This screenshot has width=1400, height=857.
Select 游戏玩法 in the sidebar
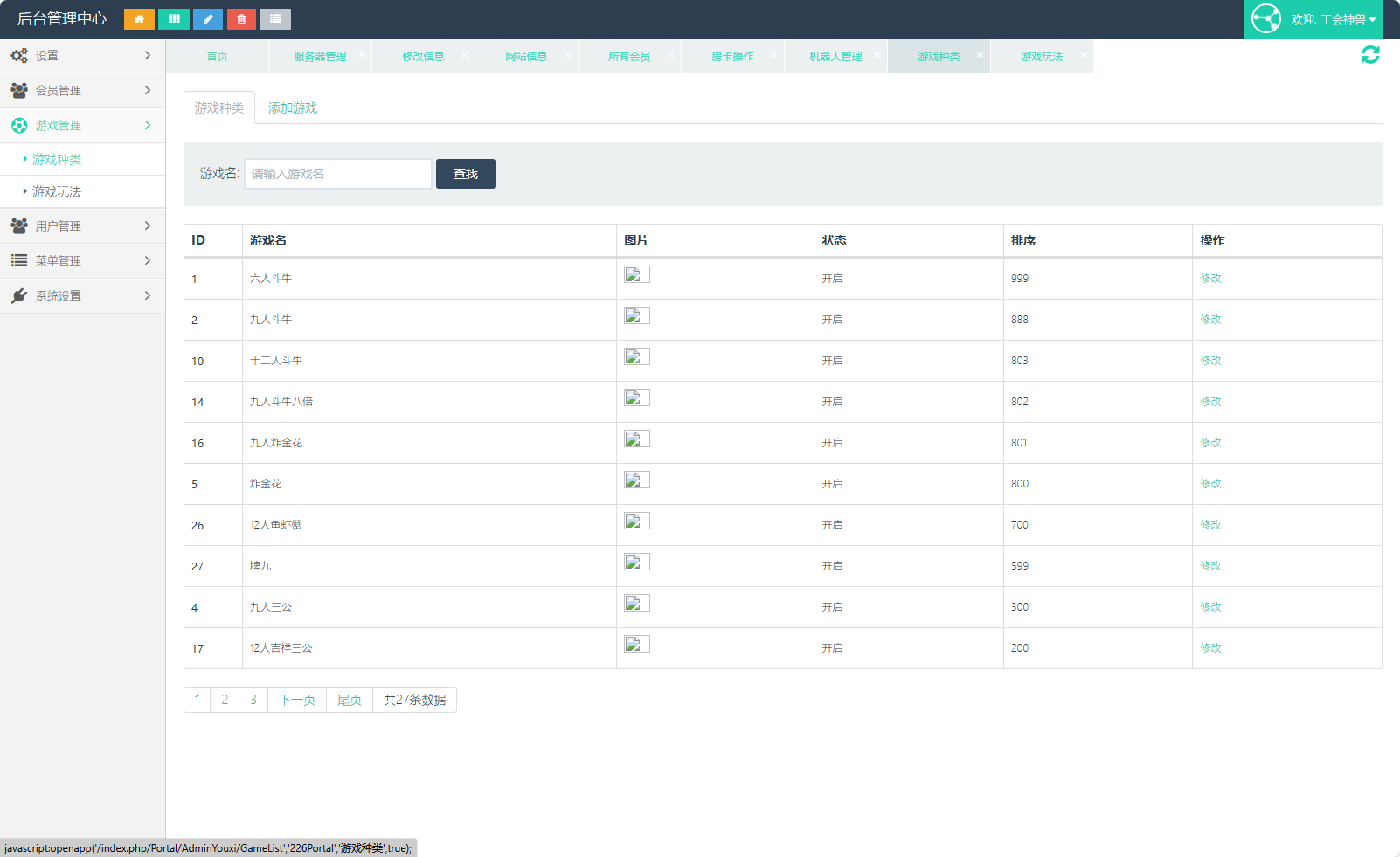click(57, 192)
